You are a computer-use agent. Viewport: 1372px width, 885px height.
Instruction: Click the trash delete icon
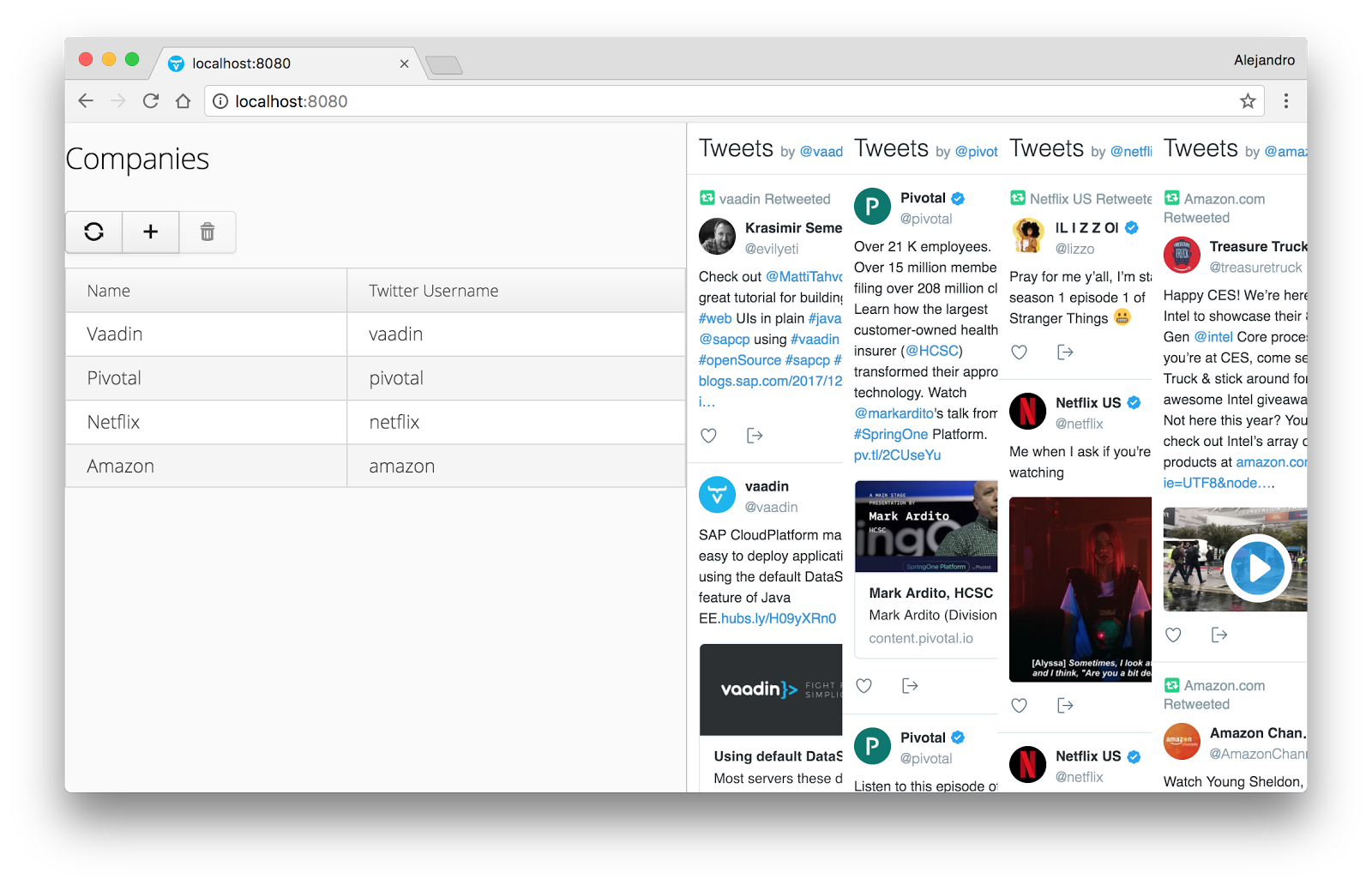tap(208, 232)
